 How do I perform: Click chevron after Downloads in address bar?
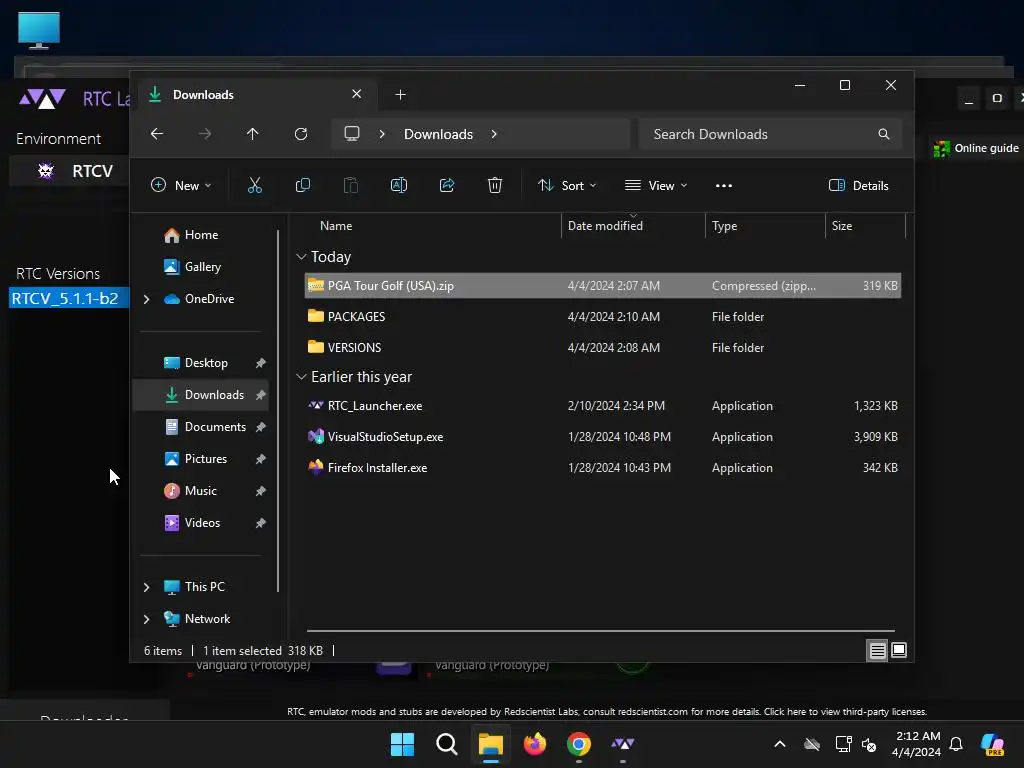(x=494, y=134)
